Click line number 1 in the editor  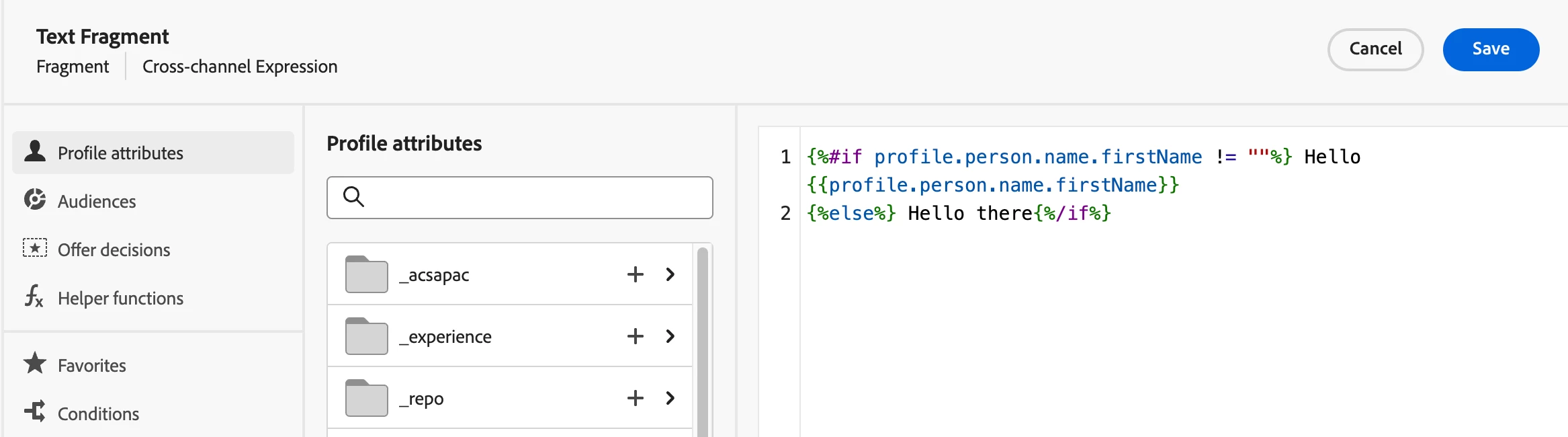click(x=785, y=157)
